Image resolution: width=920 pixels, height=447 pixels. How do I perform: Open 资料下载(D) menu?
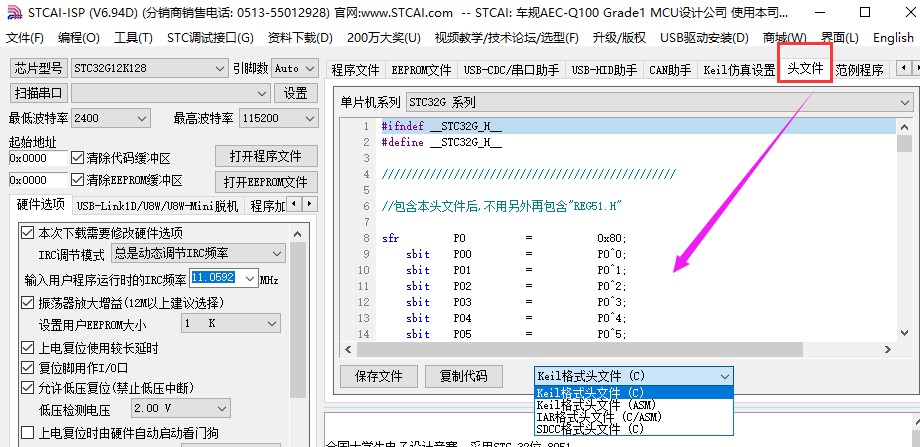pos(300,38)
